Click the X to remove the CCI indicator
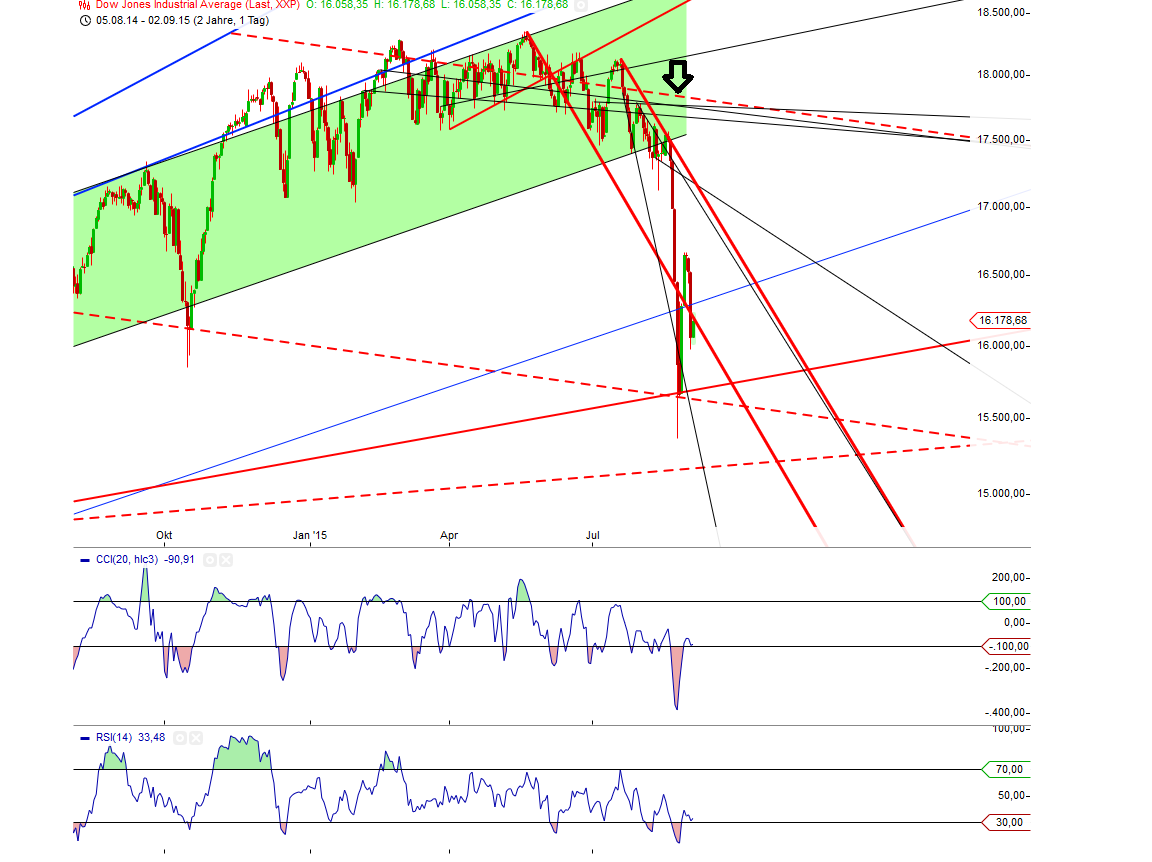1152x862 pixels. point(224,559)
